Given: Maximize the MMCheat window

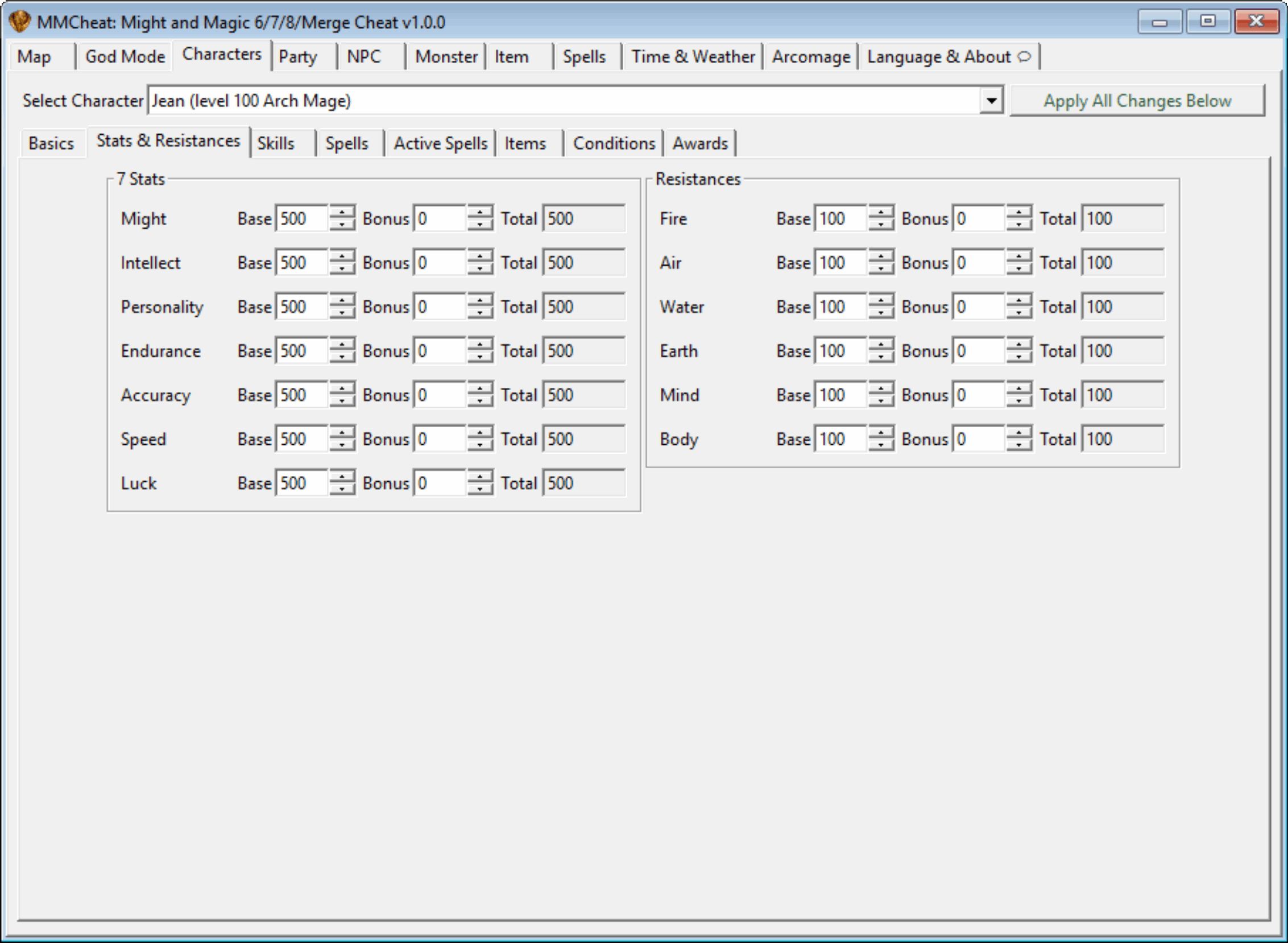Looking at the screenshot, I should click(1208, 22).
